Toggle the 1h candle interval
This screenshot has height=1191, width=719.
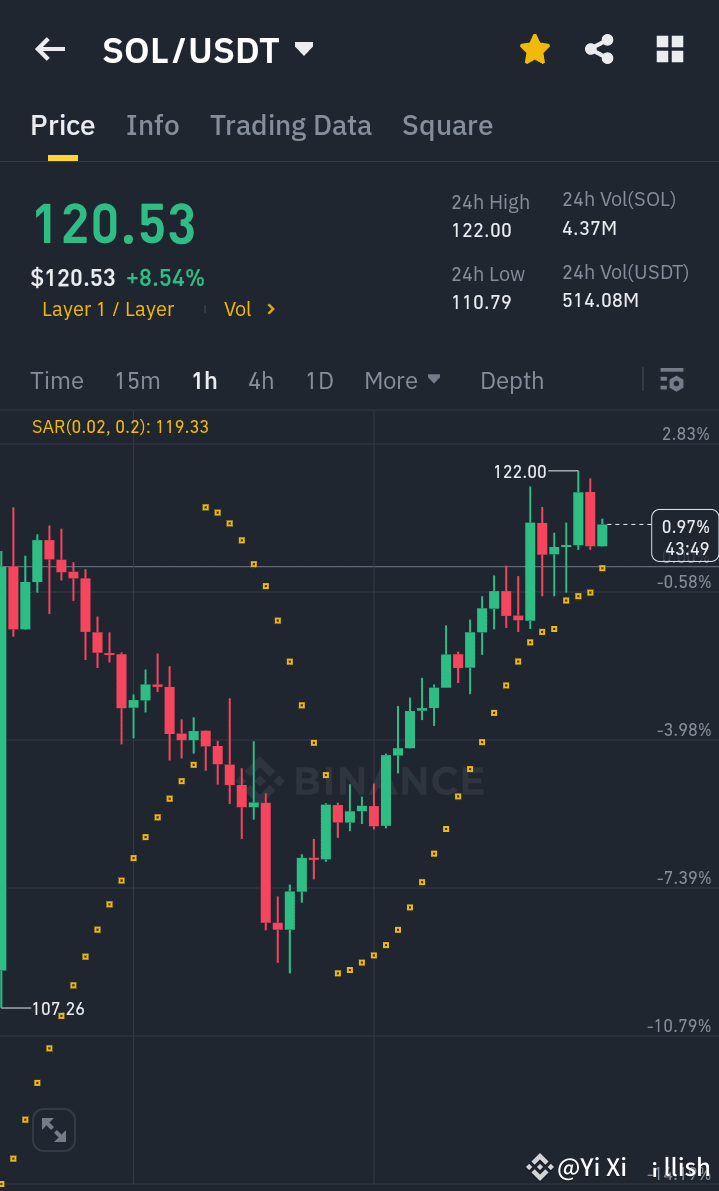coord(204,380)
